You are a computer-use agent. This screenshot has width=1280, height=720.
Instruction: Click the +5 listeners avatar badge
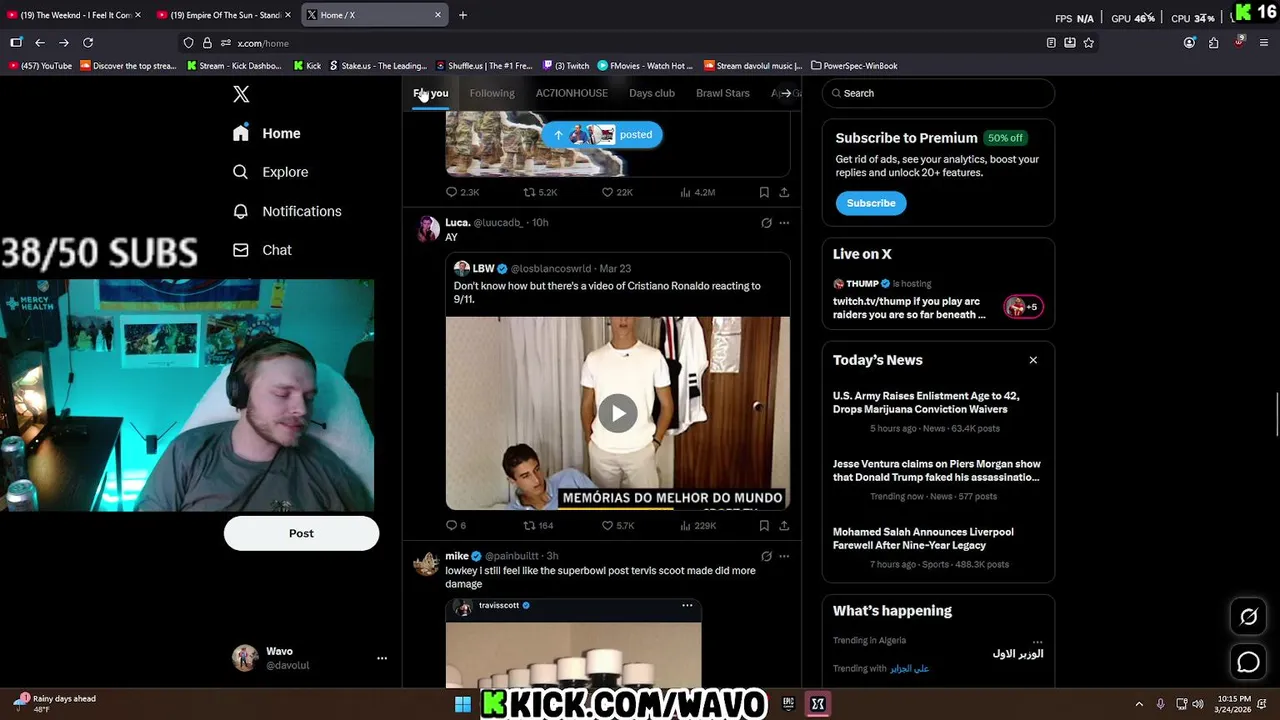coord(1024,307)
